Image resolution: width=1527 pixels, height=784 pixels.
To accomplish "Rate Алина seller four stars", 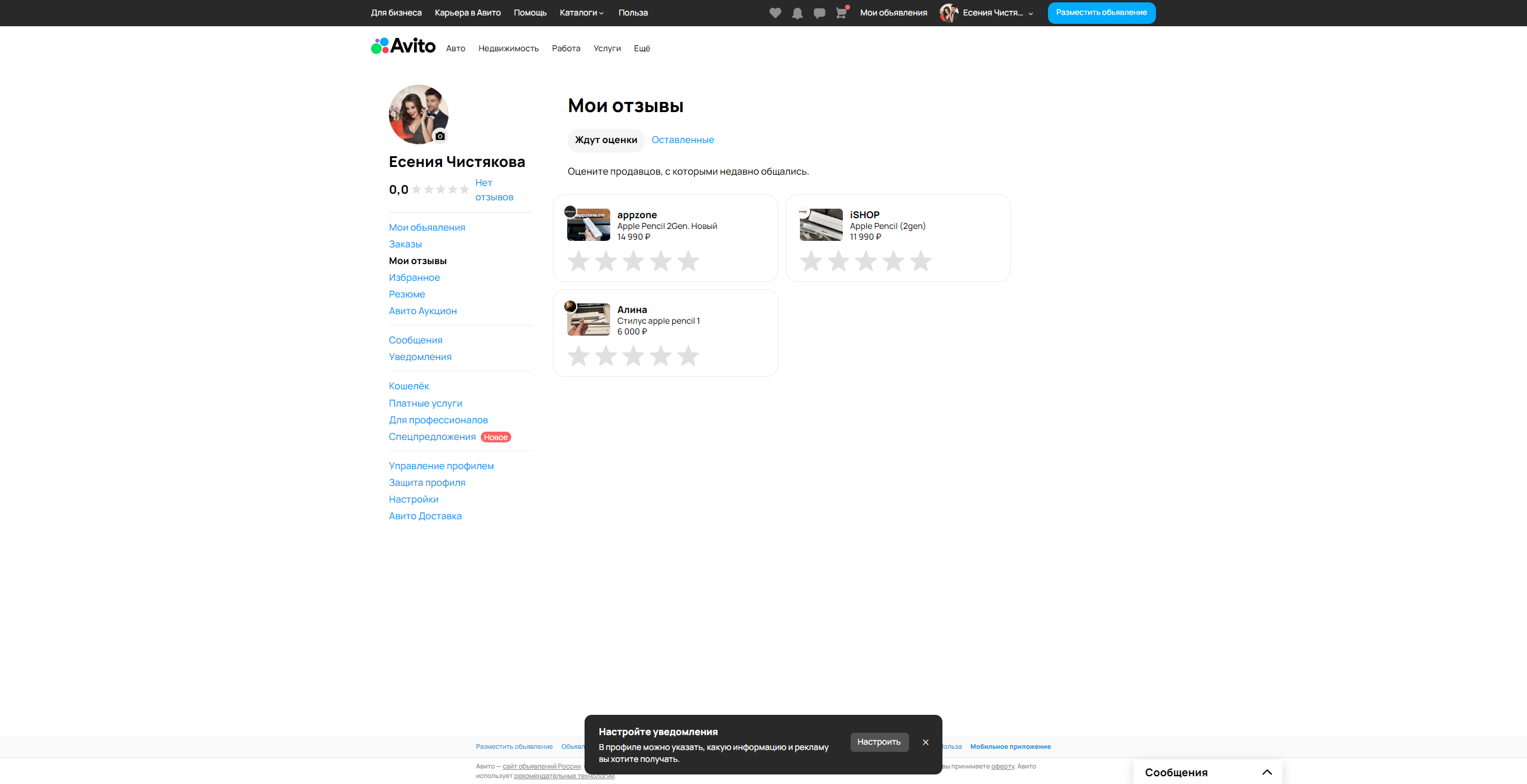I will click(x=661, y=356).
